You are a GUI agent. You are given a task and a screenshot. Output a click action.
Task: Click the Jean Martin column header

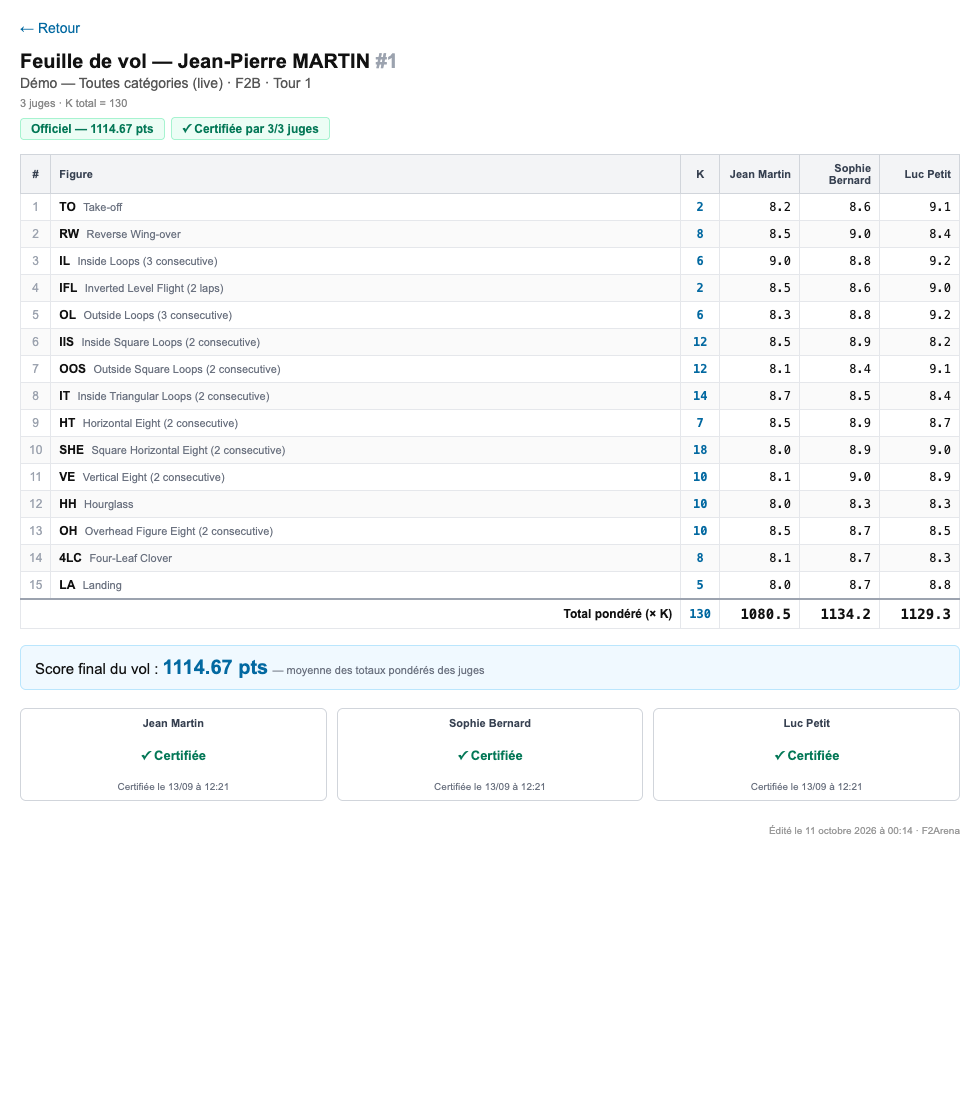760,174
